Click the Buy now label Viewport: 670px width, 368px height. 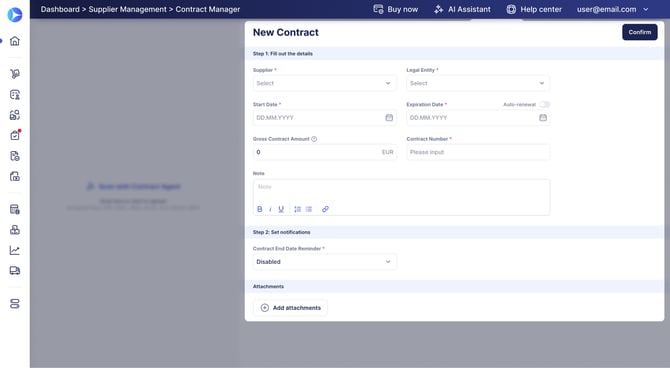click(403, 9)
